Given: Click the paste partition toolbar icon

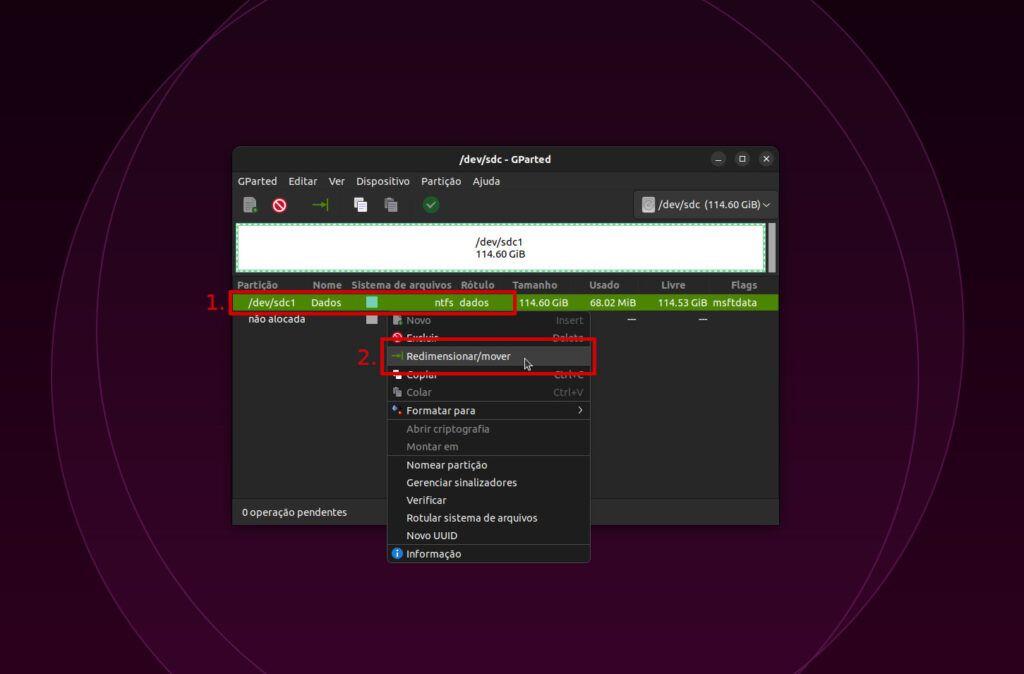Looking at the screenshot, I should tap(391, 205).
